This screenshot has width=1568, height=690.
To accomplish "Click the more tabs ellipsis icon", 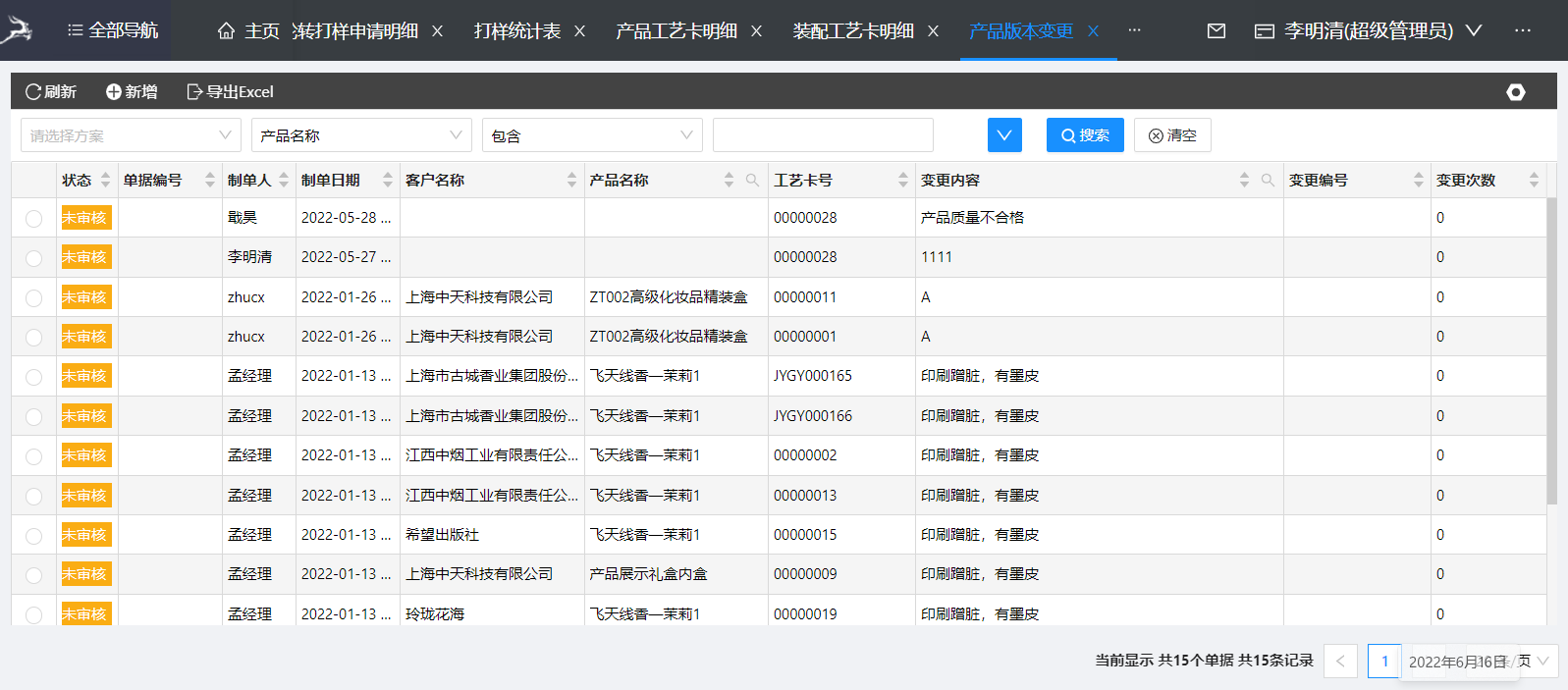I will (1134, 30).
